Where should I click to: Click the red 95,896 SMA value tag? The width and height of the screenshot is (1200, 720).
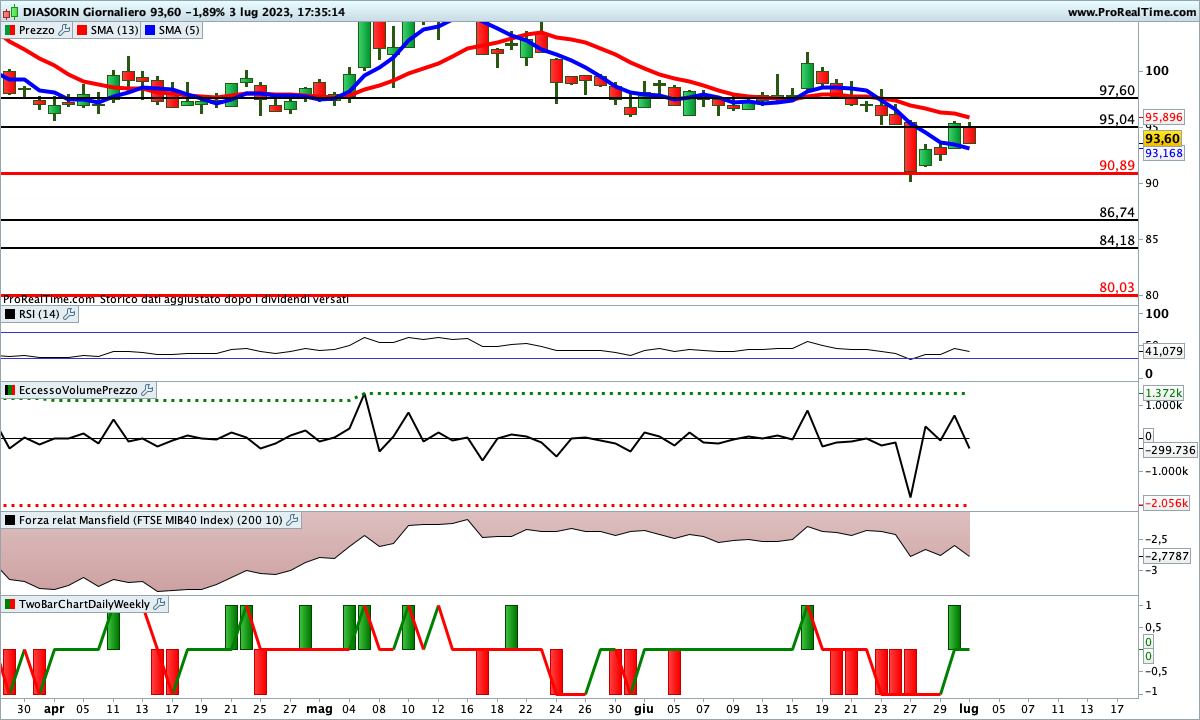pyautogui.click(x=1164, y=116)
